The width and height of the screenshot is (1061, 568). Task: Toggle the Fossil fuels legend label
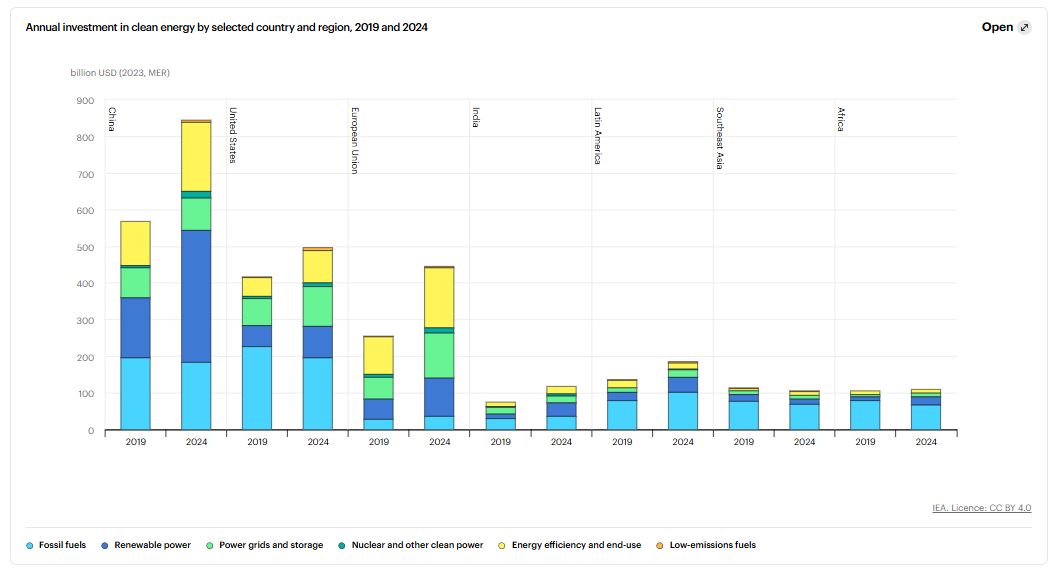click(x=62, y=545)
